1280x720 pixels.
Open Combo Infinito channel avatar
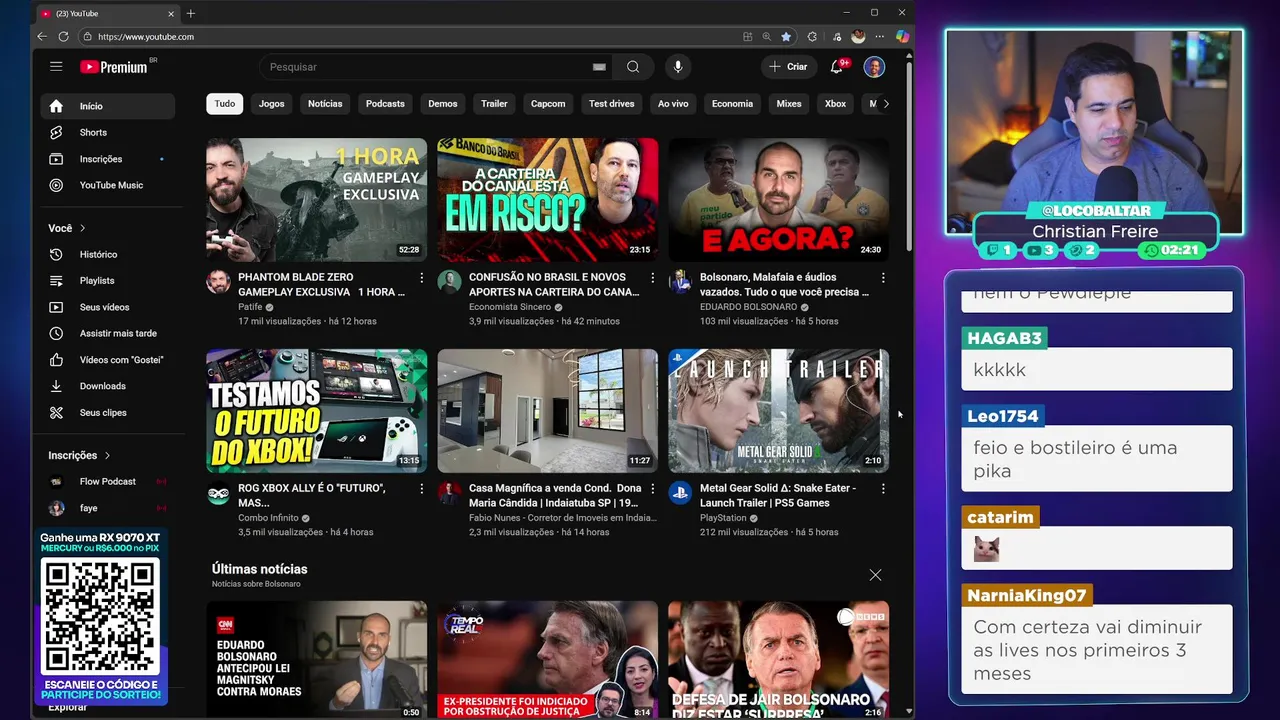[x=218, y=493]
